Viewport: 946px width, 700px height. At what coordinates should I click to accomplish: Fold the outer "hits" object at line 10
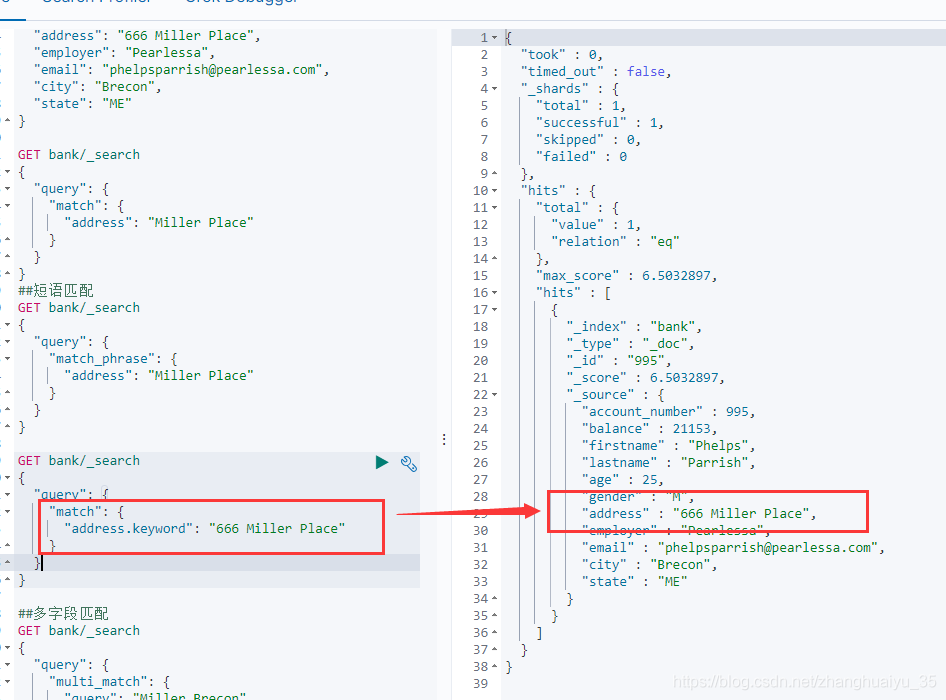click(495, 191)
